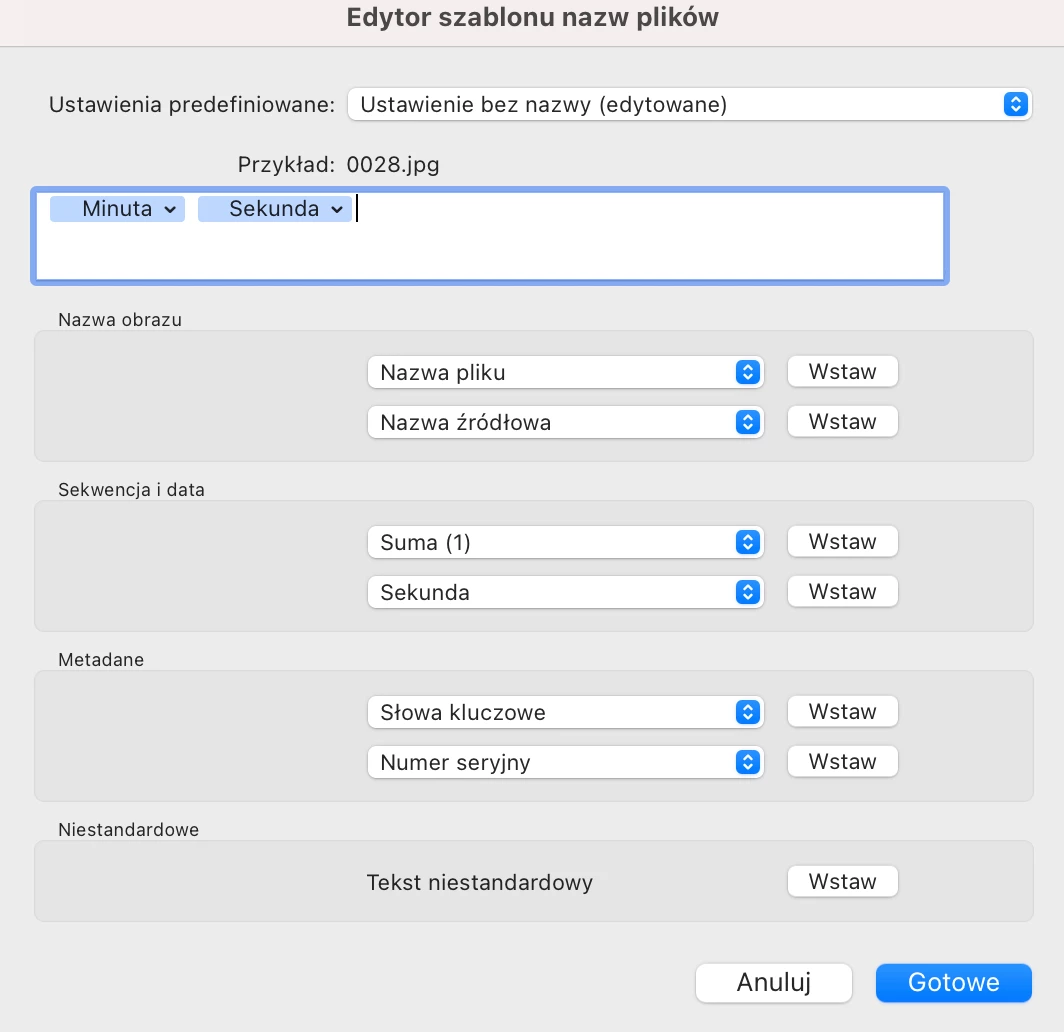
Task: Open the Nazwa źródłowa dropdown
Action: (565, 423)
